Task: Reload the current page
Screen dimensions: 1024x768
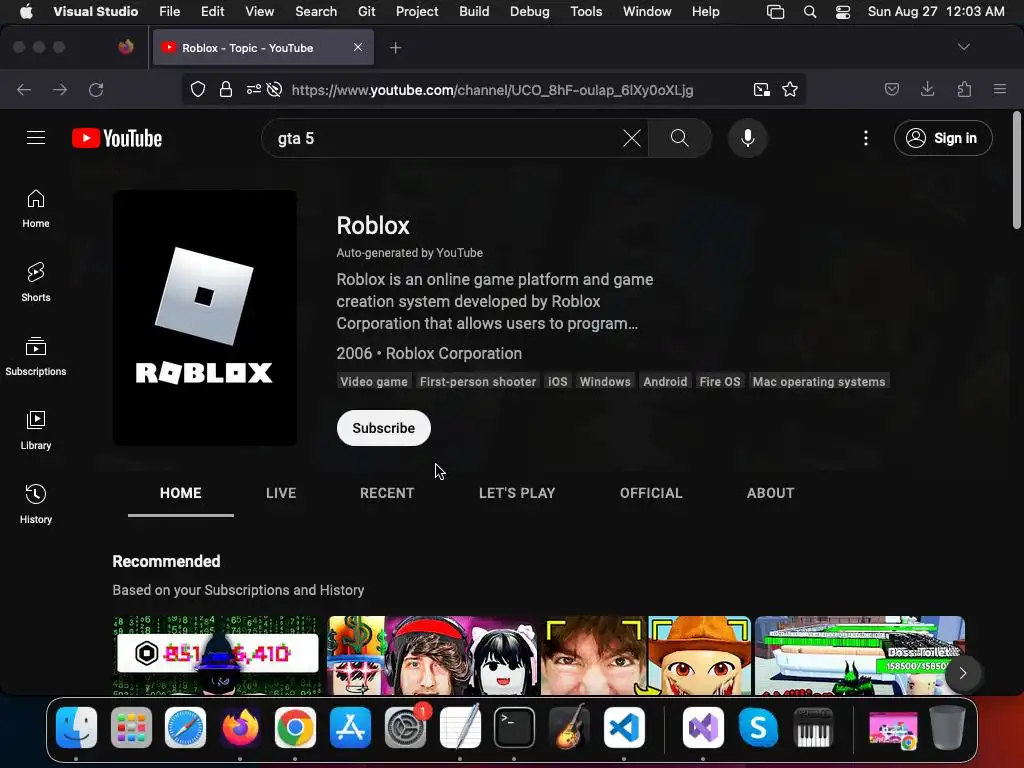Action: (96, 89)
